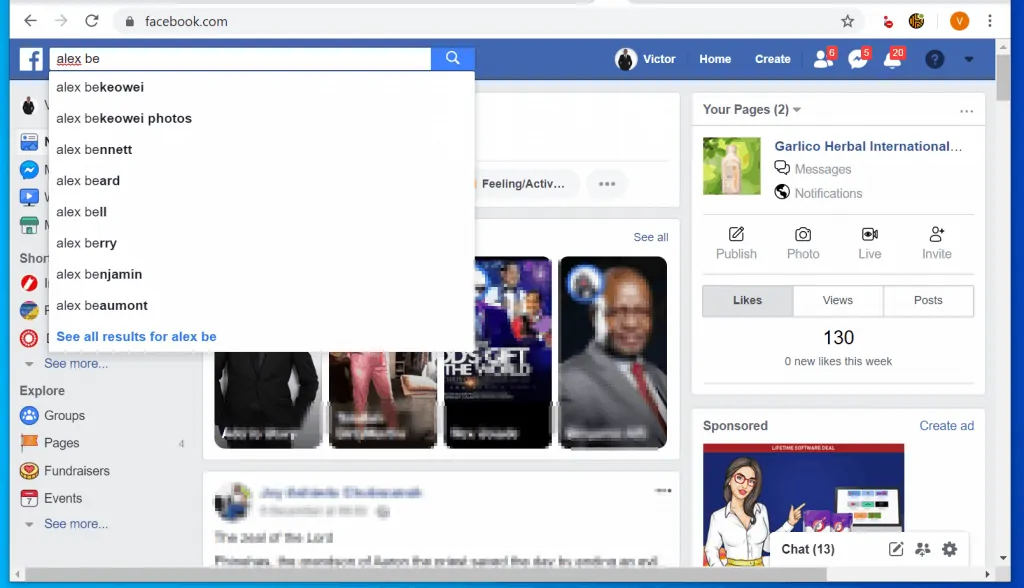The height and width of the screenshot is (588, 1024).
Task: Run the search with the magnifier icon
Action: coord(453,59)
